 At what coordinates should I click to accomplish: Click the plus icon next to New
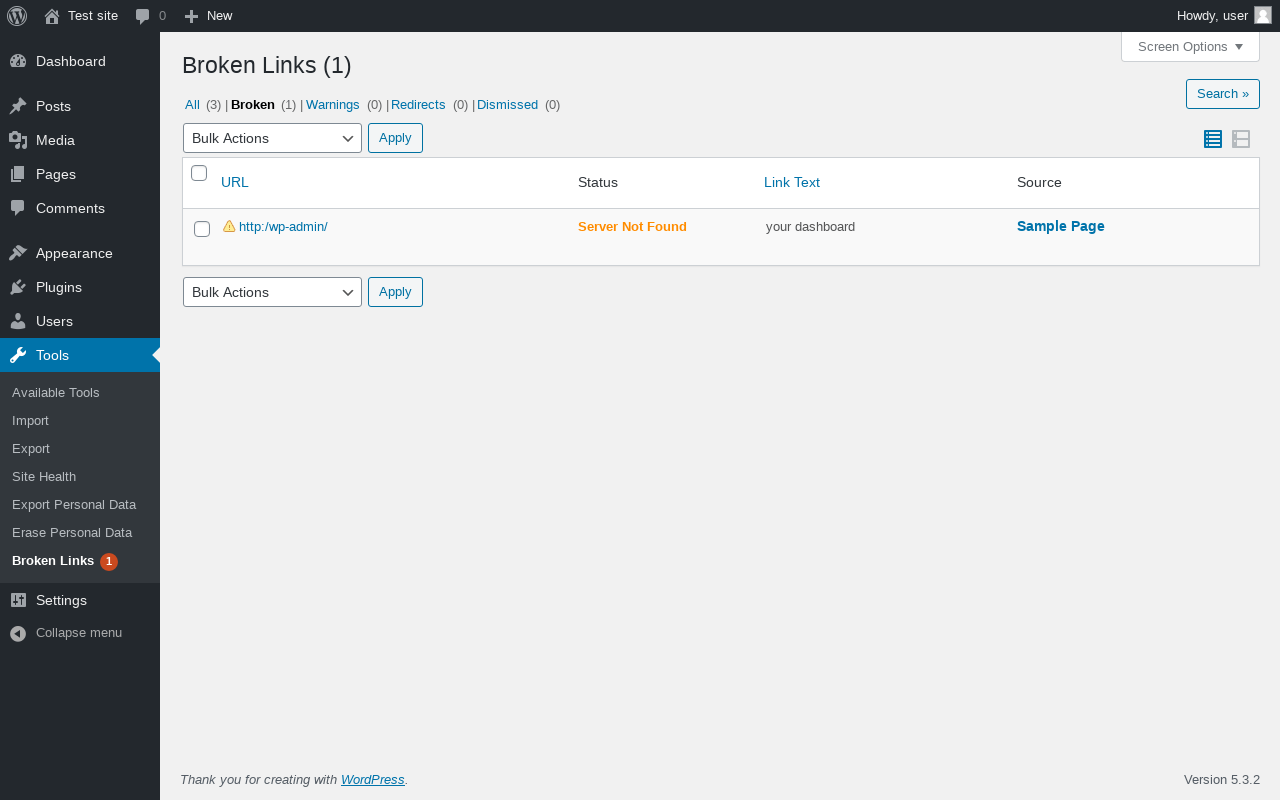point(191,16)
